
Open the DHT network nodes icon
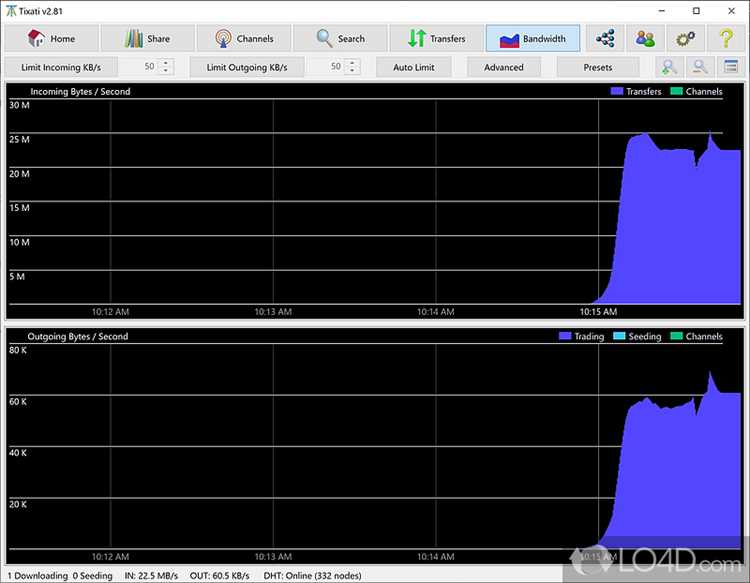[605, 38]
